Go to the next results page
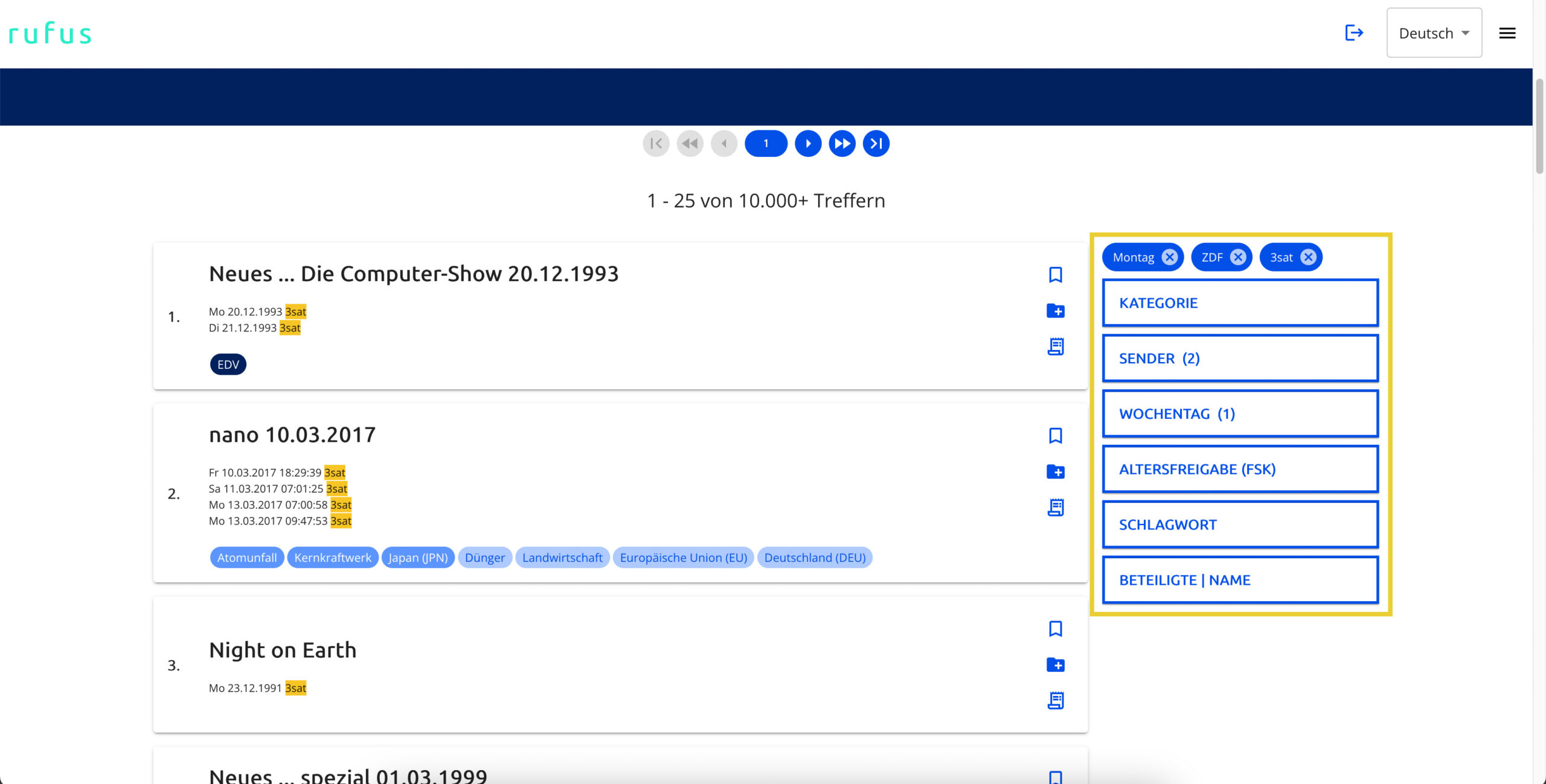 click(808, 144)
